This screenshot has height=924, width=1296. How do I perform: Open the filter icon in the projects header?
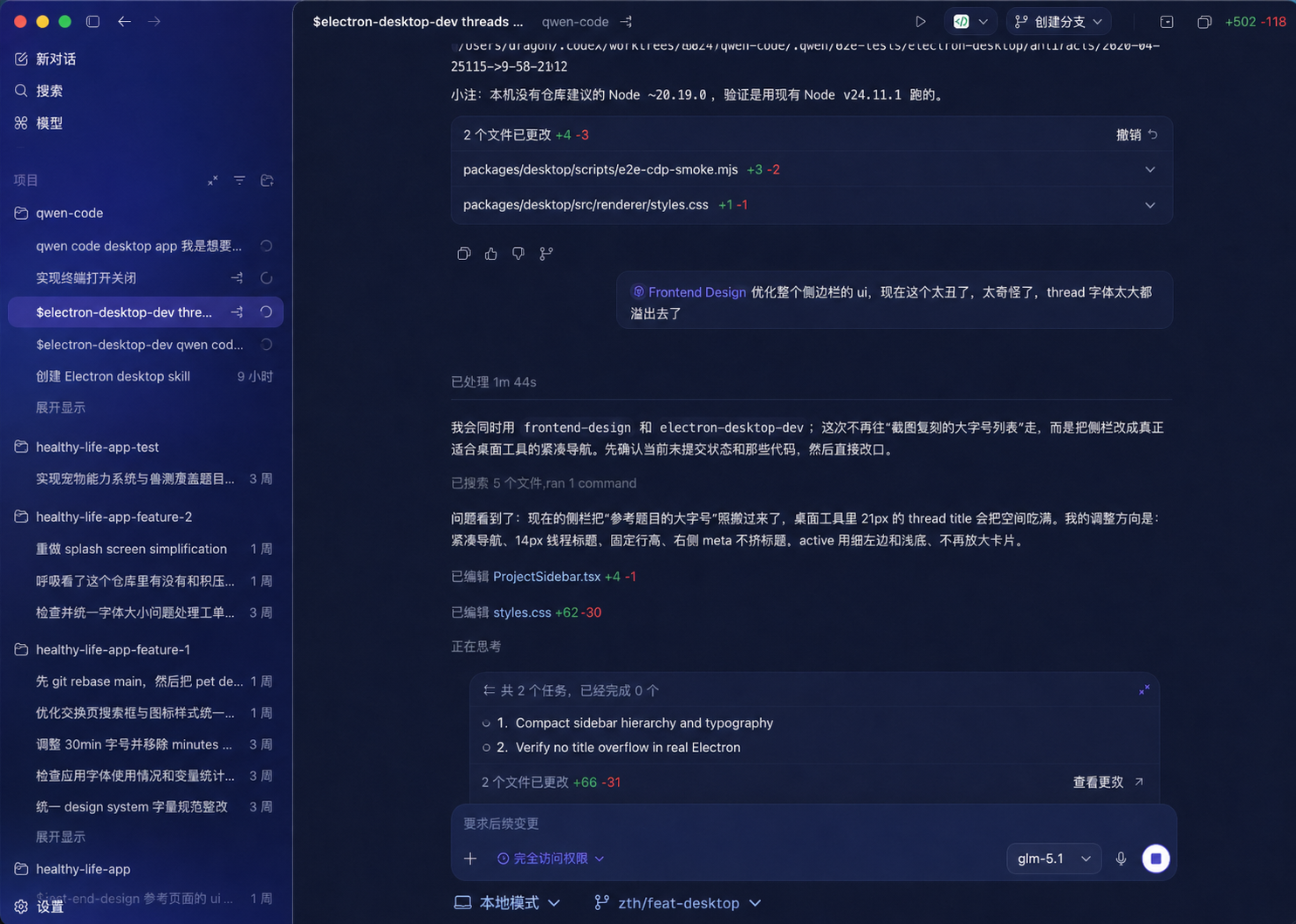pyautogui.click(x=239, y=181)
